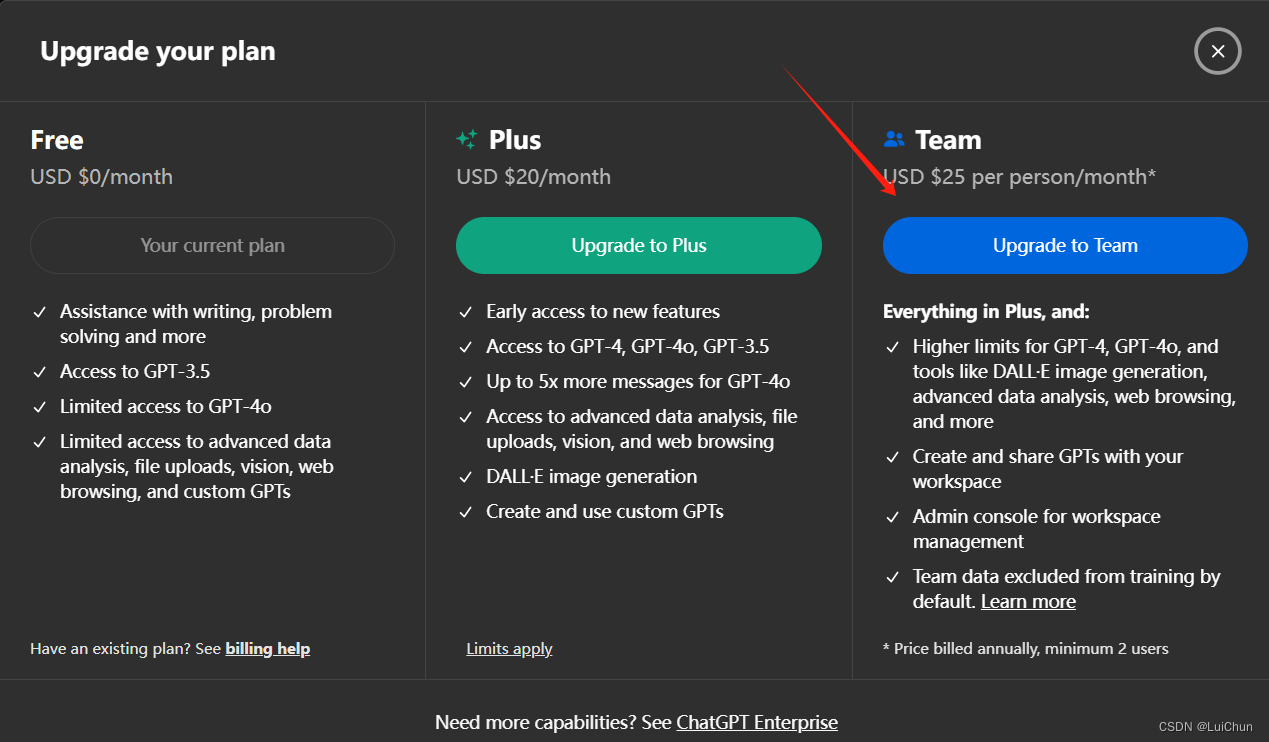Image resolution: width=1269 pixels, height=742 pixels.
Task: Click Plus plan advanced data analysis feature text
Action: [x=642, y=429]
